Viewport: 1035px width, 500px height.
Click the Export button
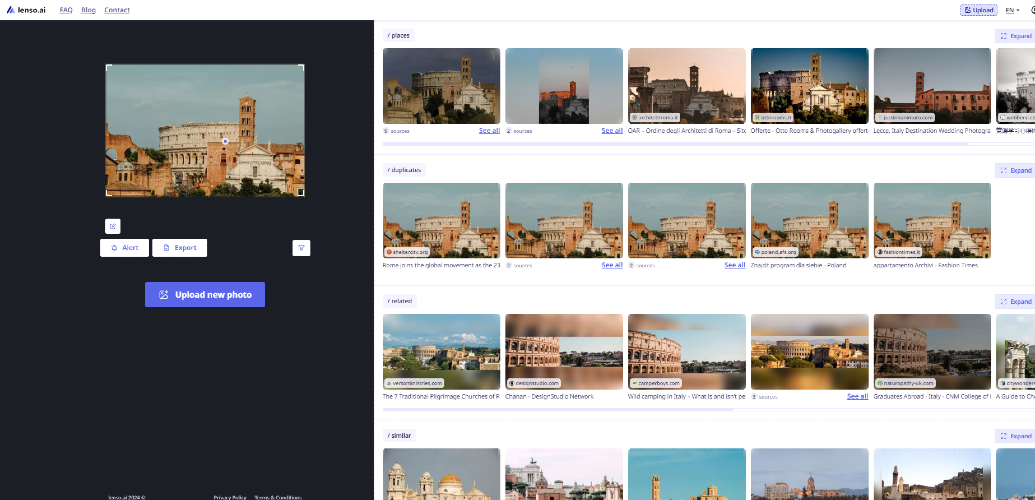(180, 248)
